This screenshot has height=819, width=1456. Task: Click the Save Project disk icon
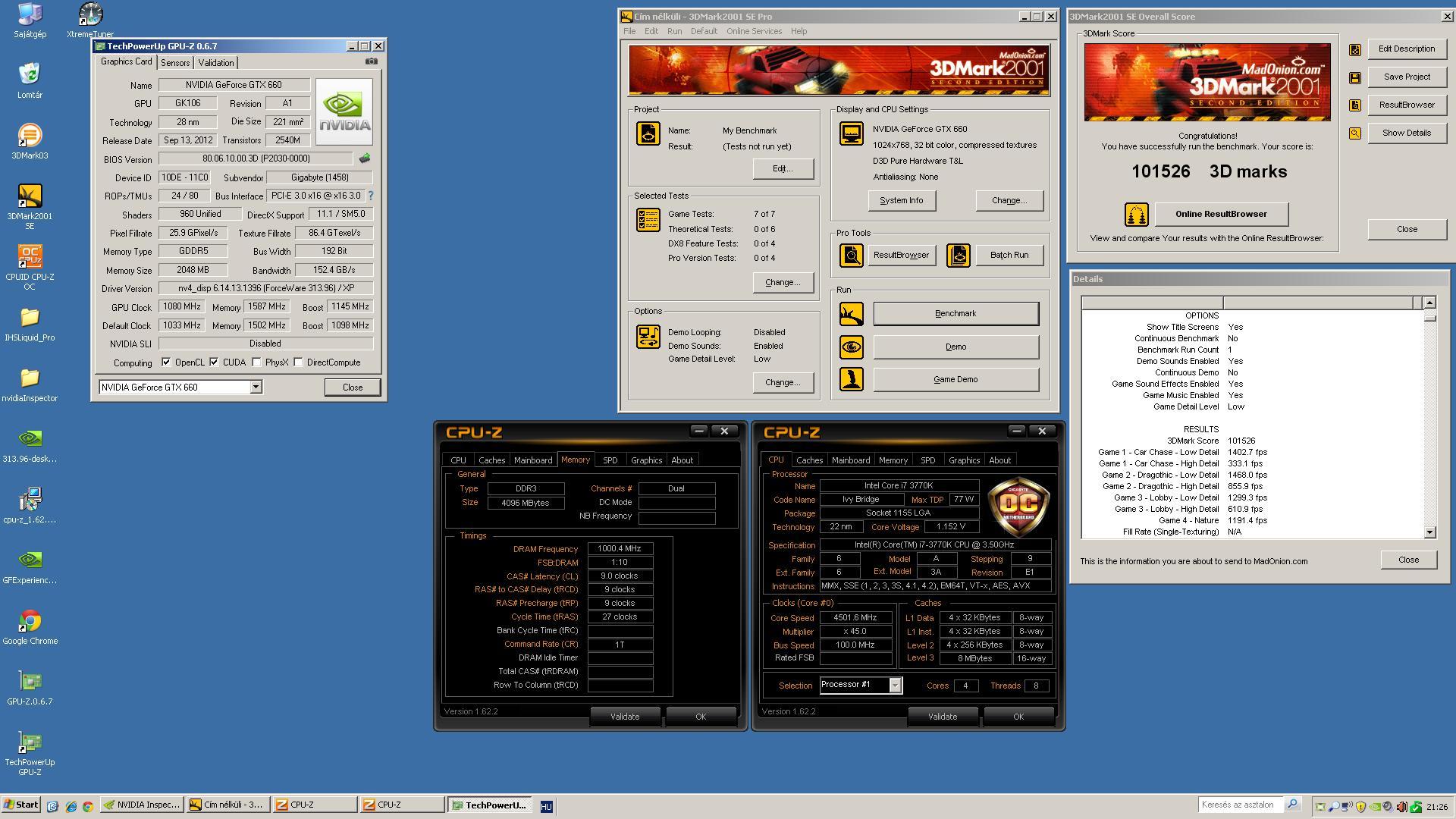1355,77
